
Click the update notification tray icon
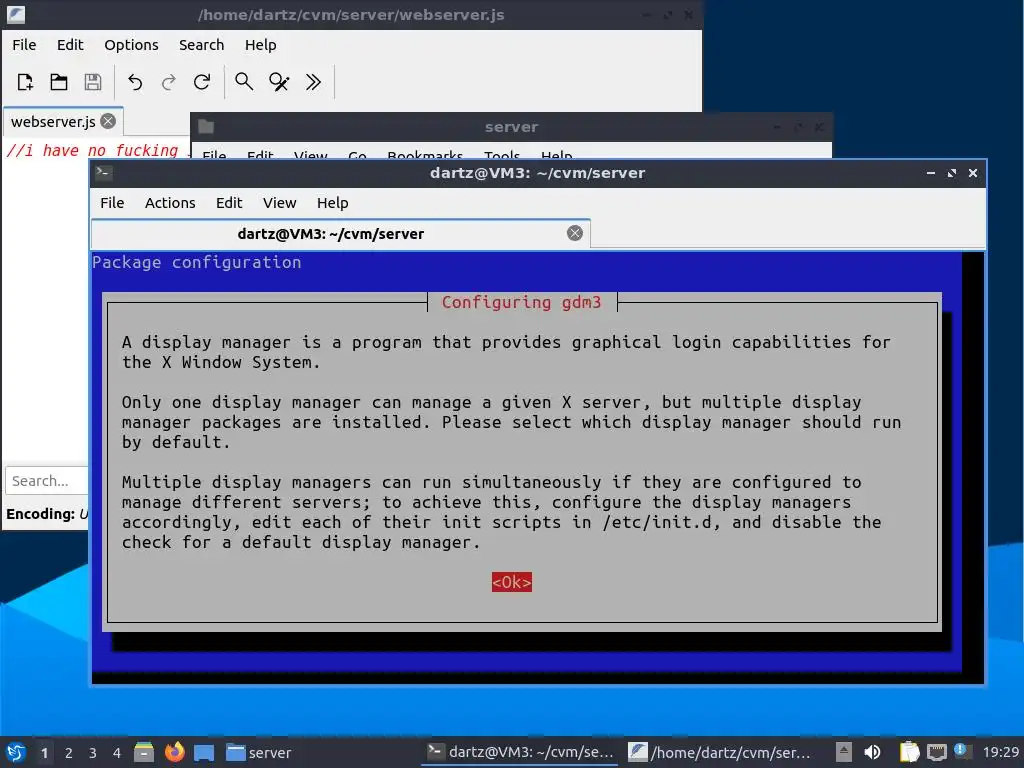[x=961, y=751]
